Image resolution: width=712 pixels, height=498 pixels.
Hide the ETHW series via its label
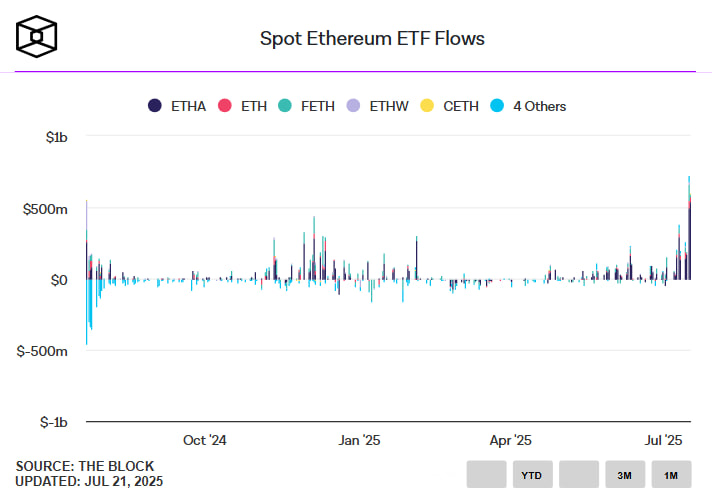point(389,106)
